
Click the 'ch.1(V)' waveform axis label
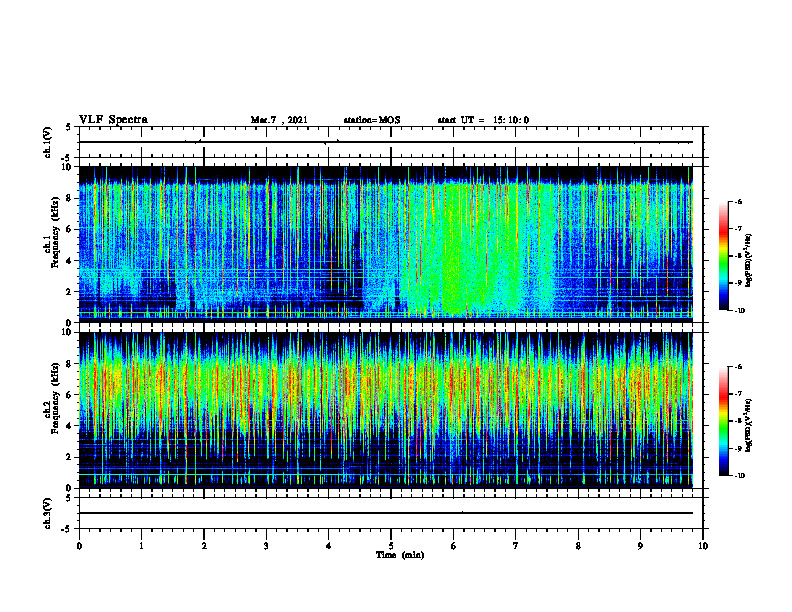point(48,142)
